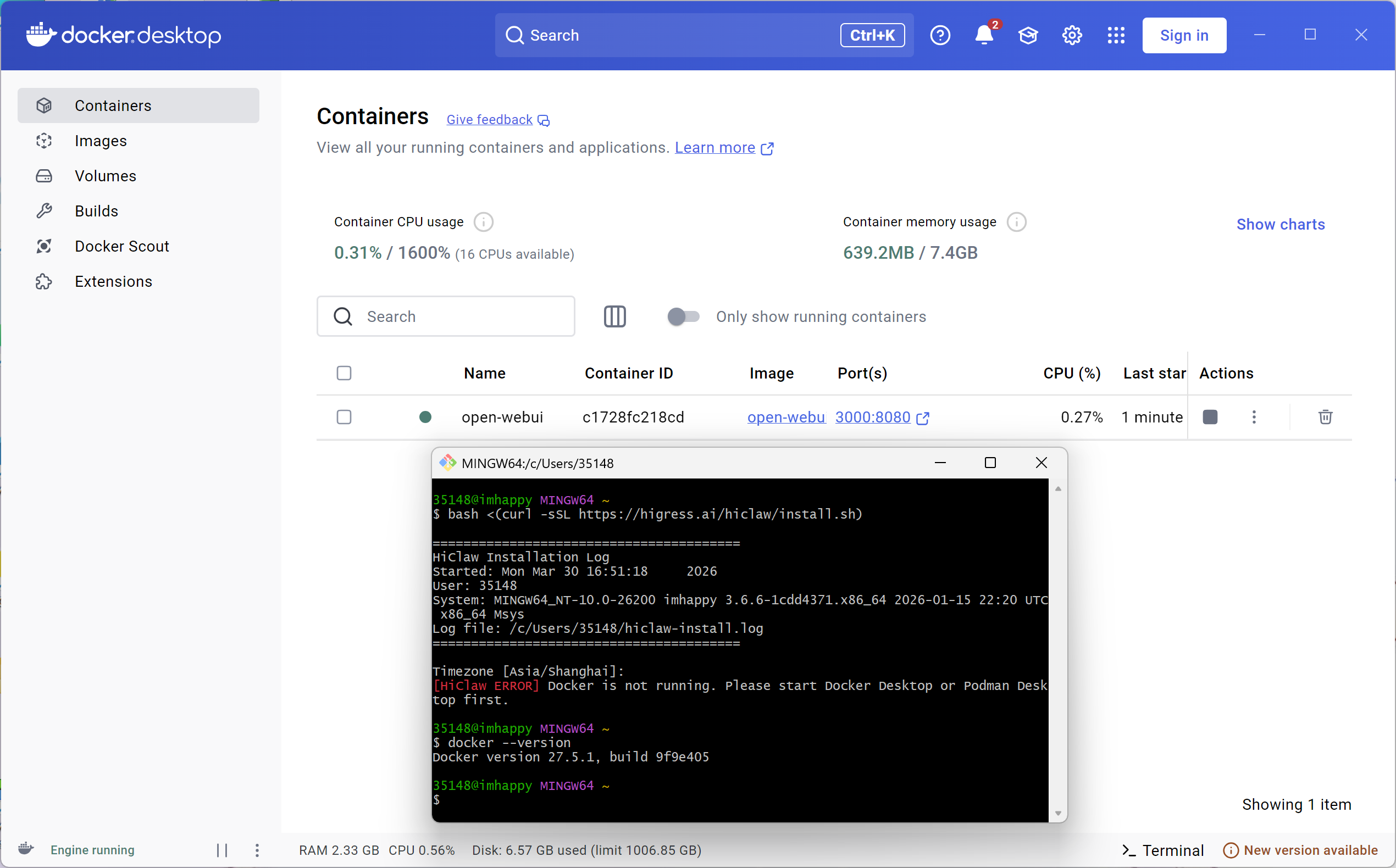The width and height of the screenshot is (1396, 868).
Task: Open the notifications bell icon
Action: click(984, 36)
